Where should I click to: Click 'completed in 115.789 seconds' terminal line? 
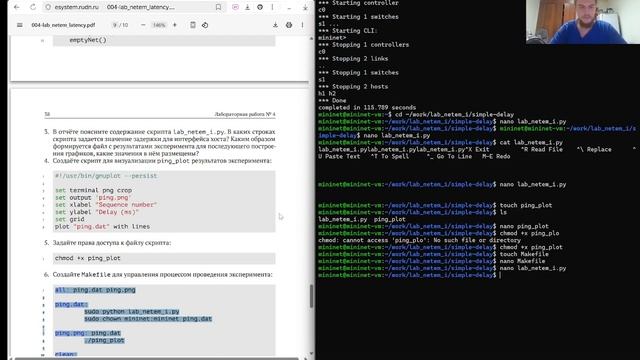(x=367, y=107)
